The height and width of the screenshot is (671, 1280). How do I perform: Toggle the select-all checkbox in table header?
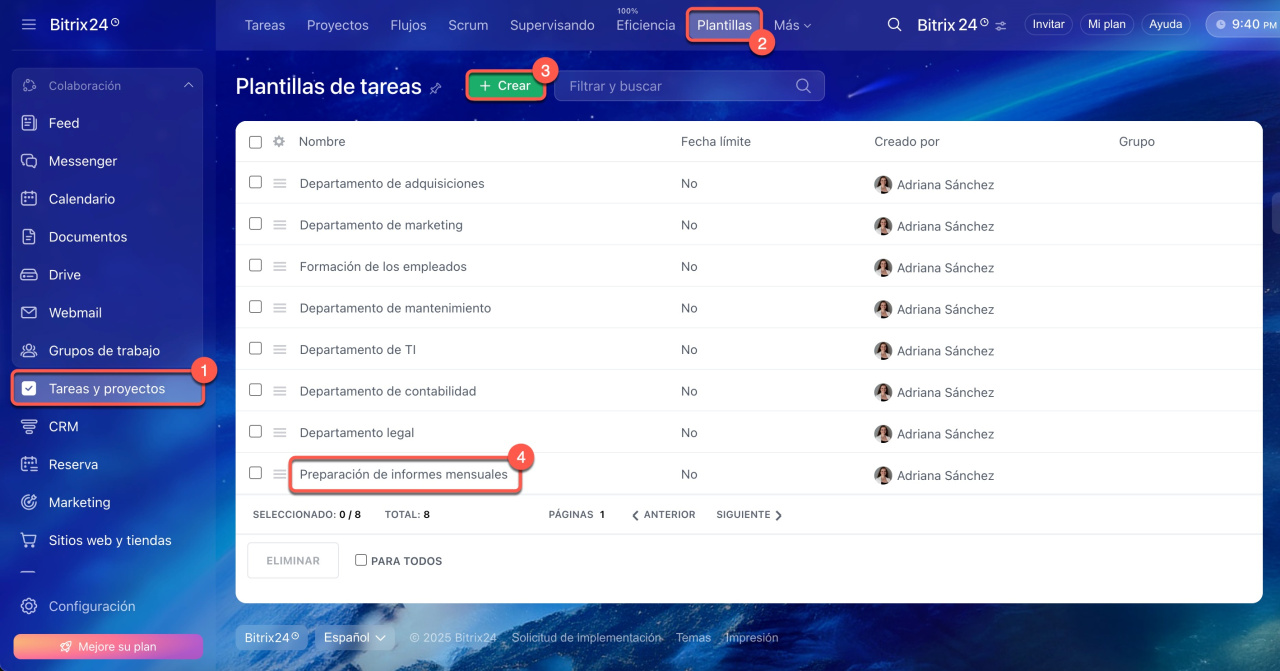pos(255,142)
